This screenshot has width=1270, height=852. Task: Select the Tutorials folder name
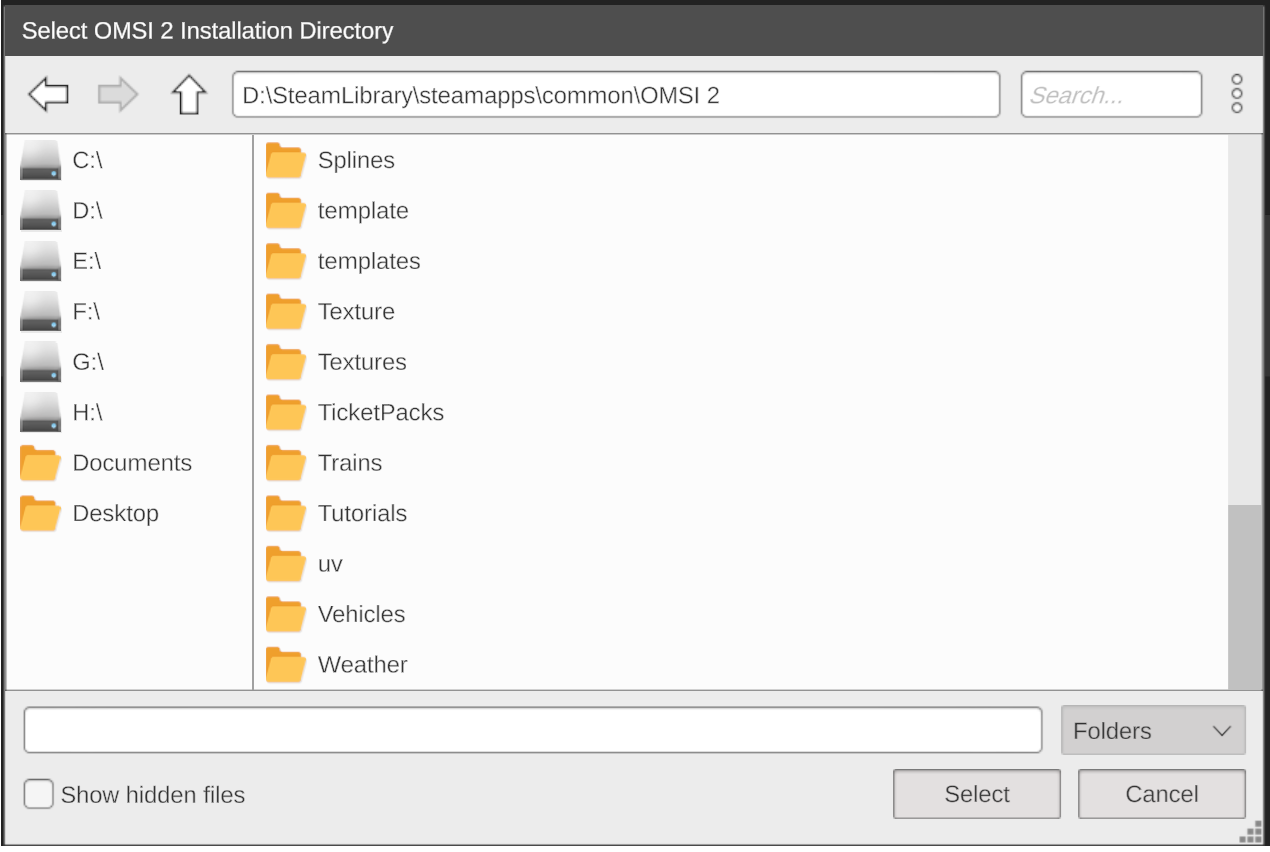point(362,513)
